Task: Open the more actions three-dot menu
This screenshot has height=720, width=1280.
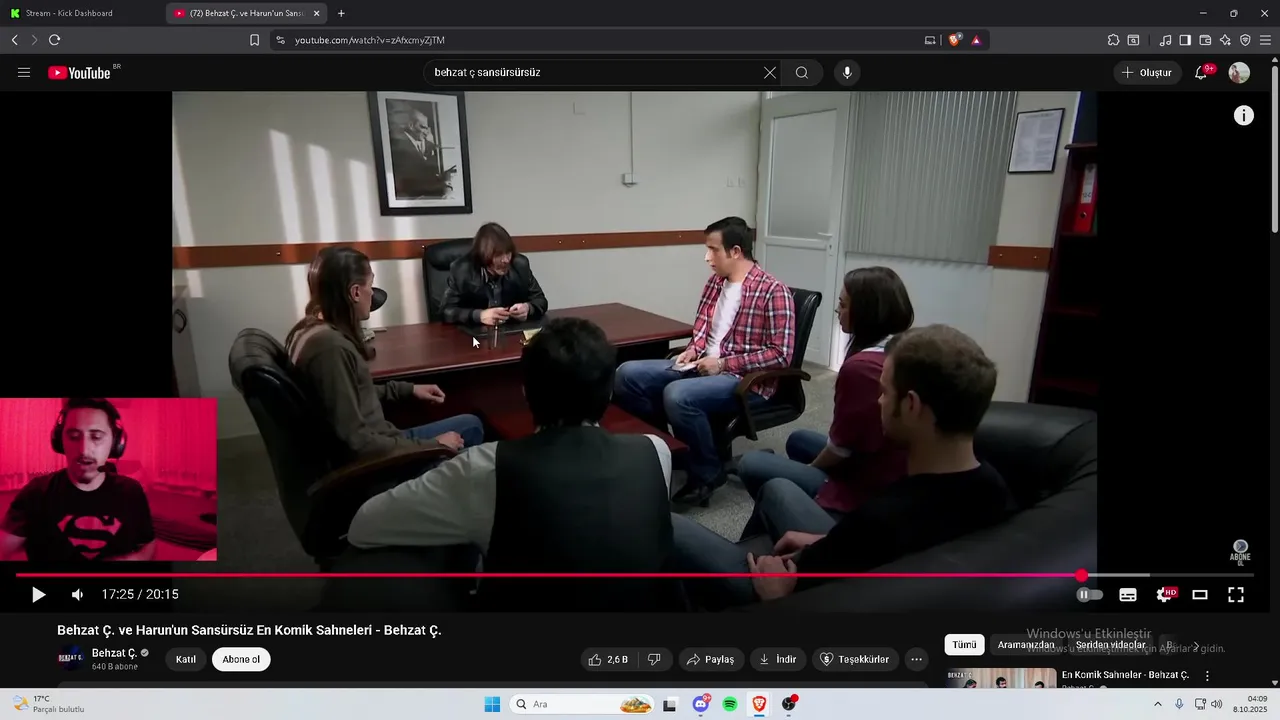Action: [x=916, y=660]
